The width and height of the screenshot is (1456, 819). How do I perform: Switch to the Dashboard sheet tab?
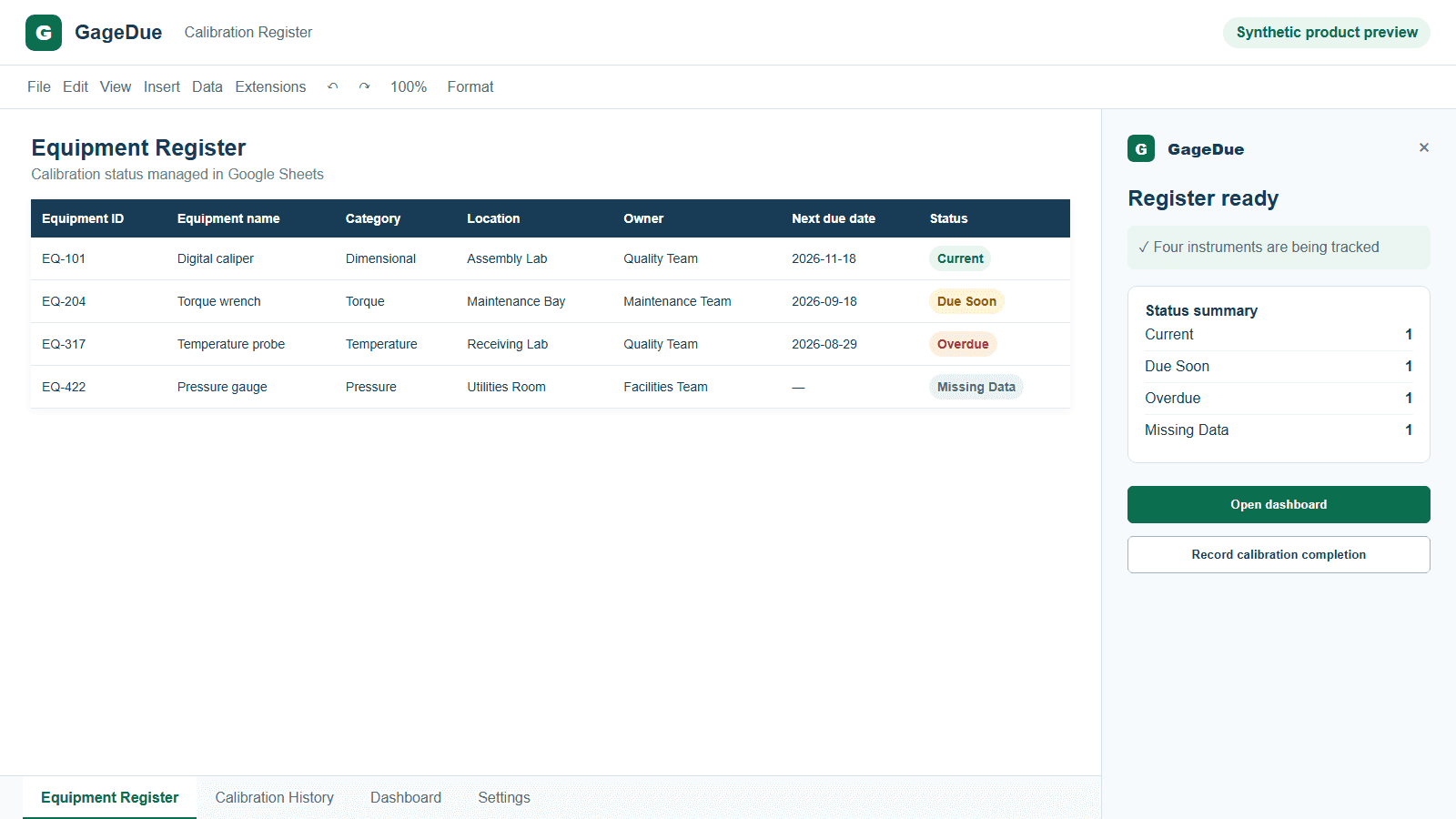[x=406, y=797]
